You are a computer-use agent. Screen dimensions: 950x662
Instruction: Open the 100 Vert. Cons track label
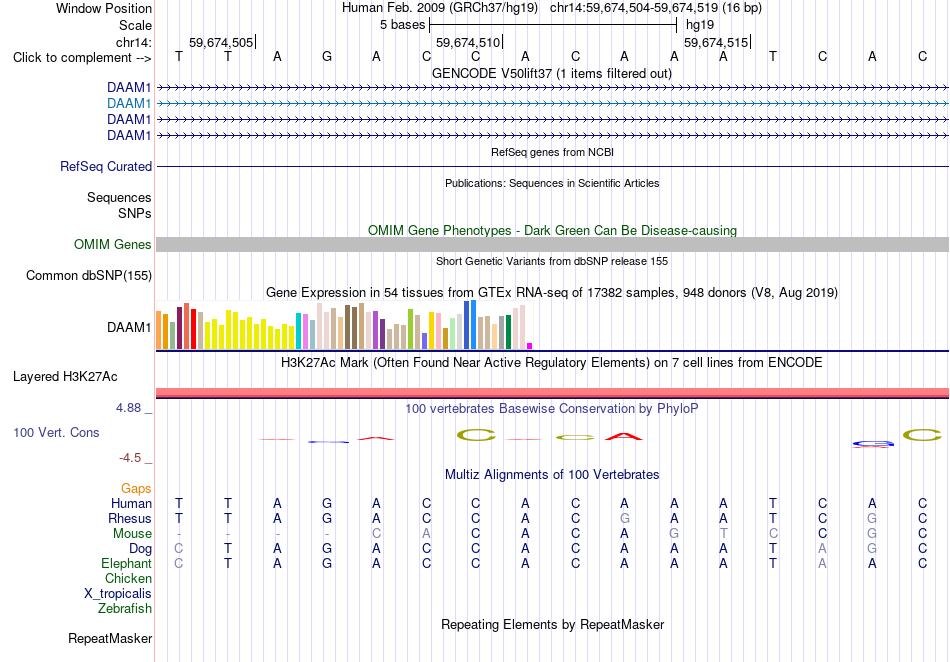(56, 432)
